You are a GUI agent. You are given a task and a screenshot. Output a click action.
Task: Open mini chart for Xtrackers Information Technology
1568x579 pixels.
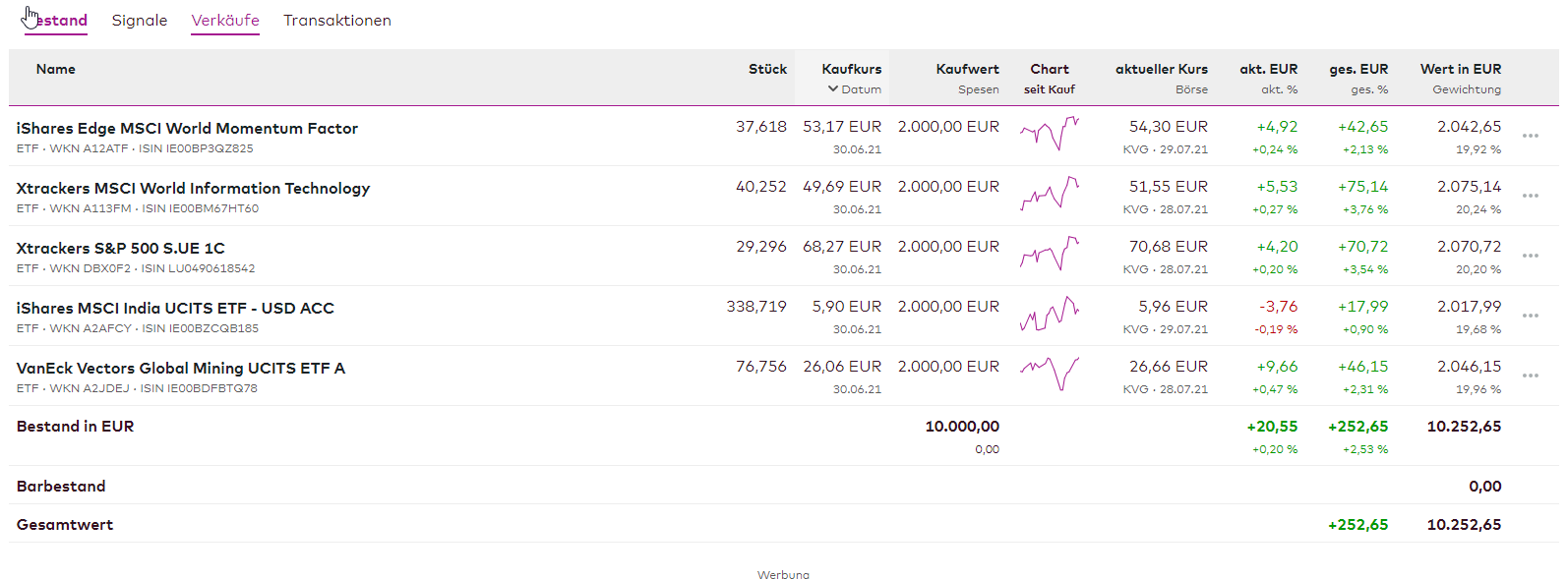(x=1049, y=193)
